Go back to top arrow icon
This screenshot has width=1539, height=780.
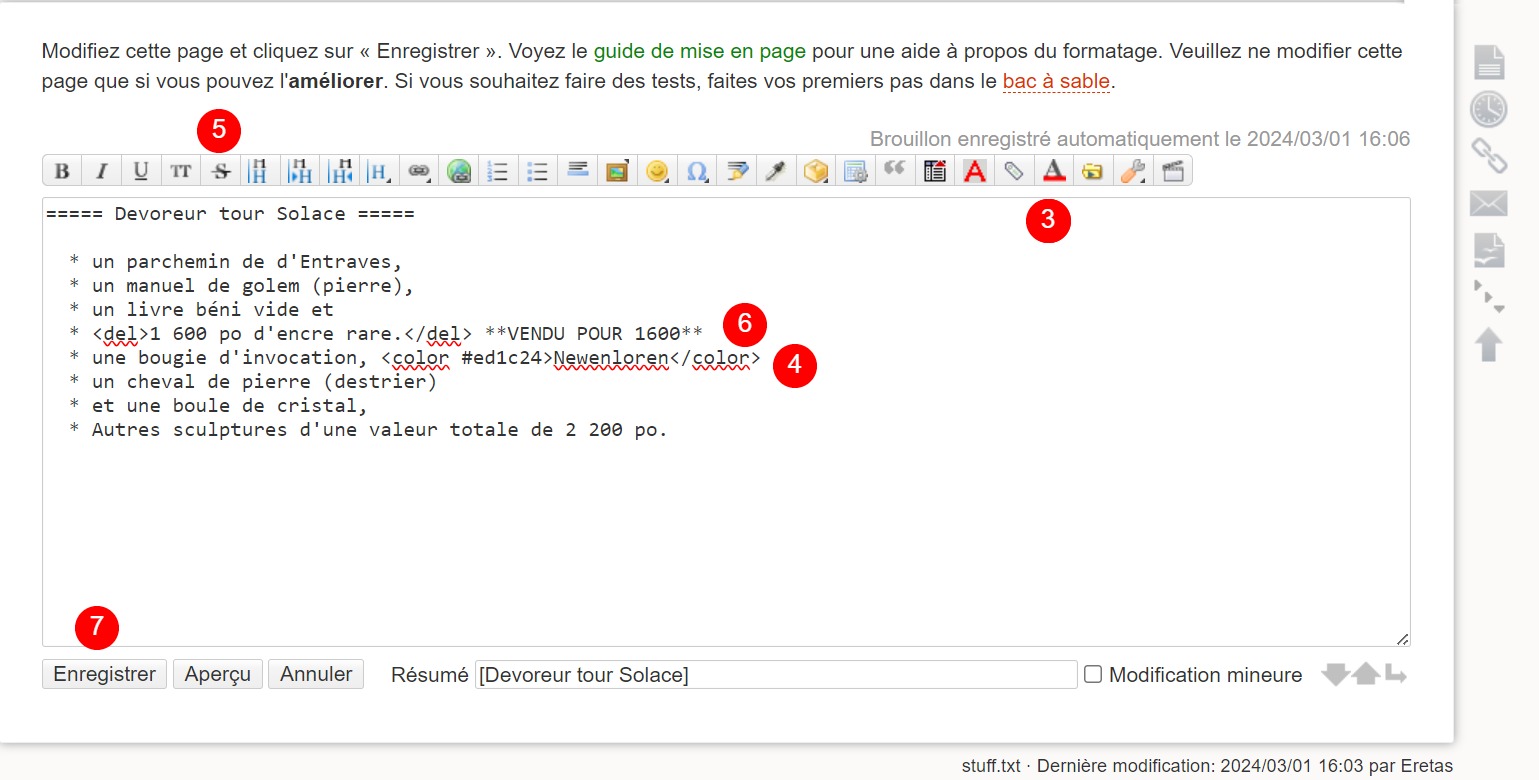pos(1488,345)
